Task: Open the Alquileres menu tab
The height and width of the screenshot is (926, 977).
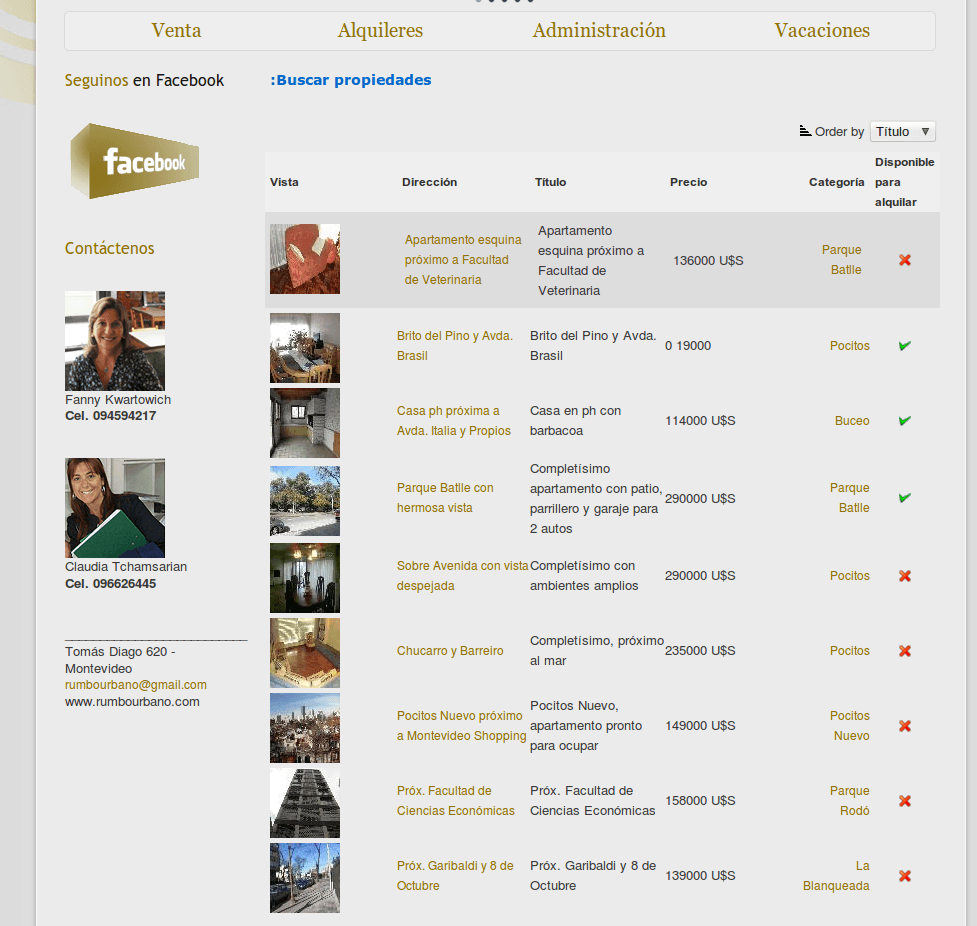Action: 380,31
